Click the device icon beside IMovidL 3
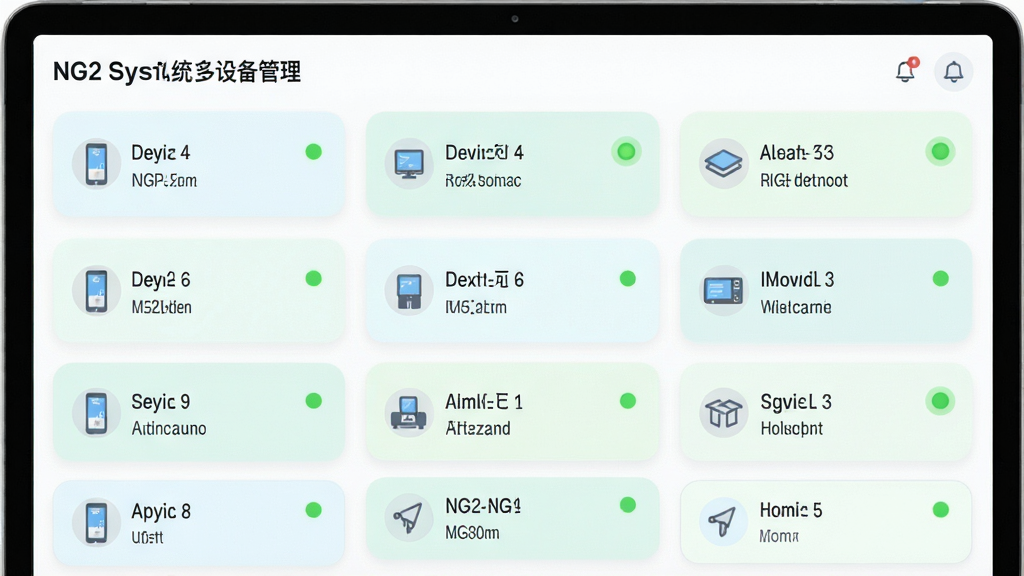Viewport: 1024px width, 576px height. [x=724, y=291]
